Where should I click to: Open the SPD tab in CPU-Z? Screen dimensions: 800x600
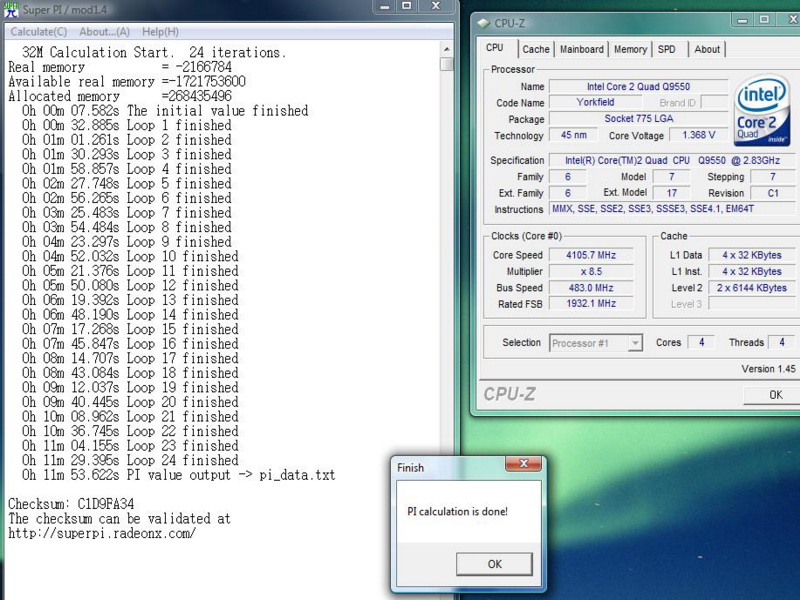[x=666, y=49]
